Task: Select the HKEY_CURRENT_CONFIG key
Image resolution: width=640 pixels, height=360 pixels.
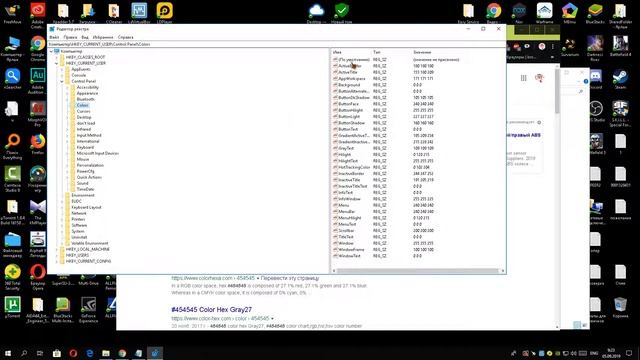Action: (88, 261)
